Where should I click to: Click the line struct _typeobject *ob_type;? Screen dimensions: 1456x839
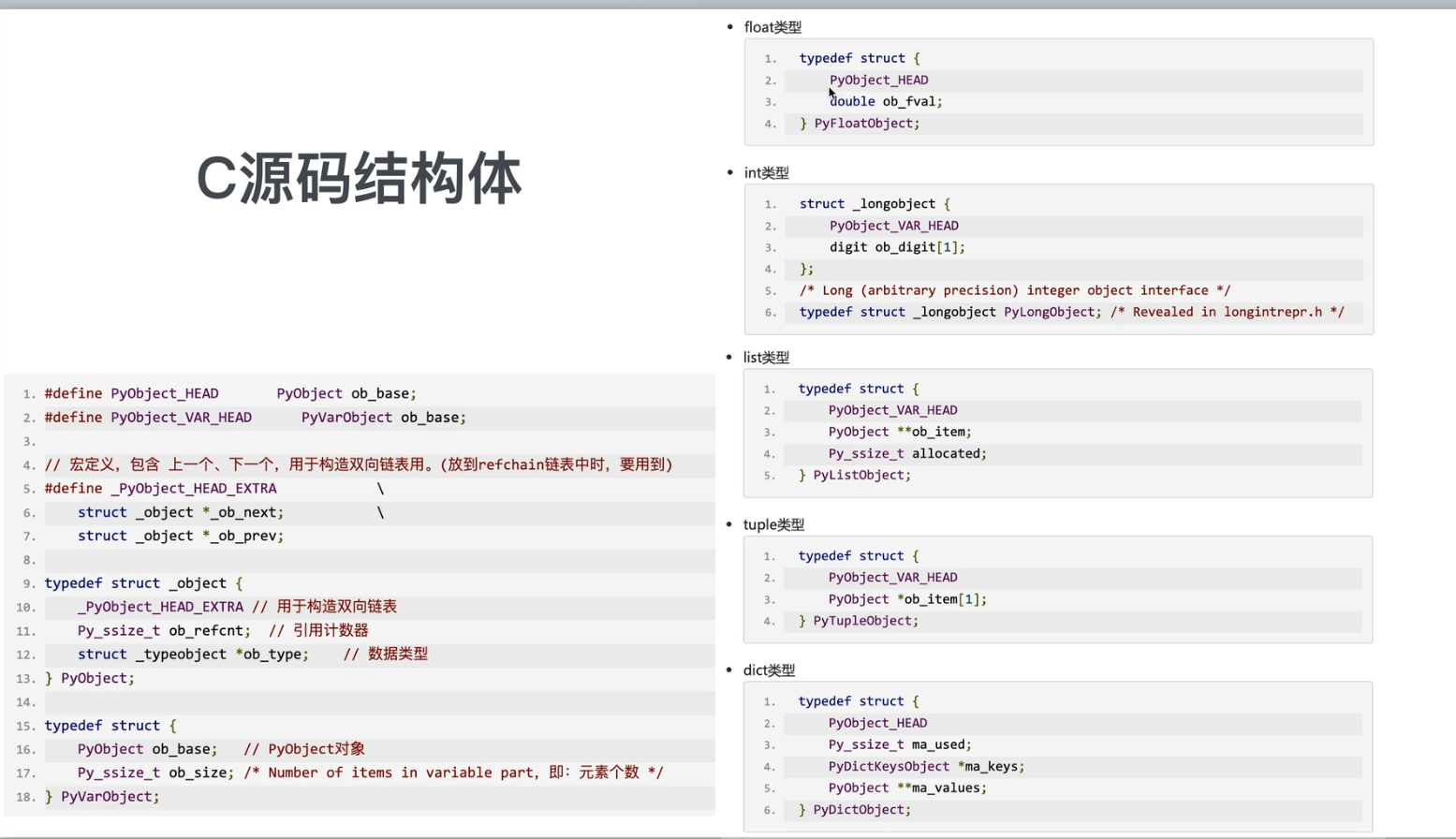[193, 654]
